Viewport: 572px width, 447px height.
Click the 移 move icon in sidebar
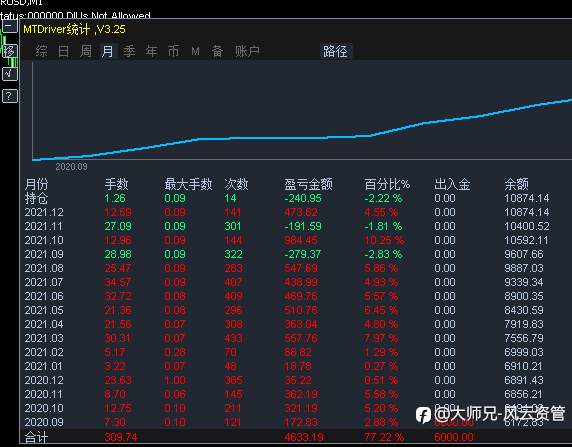pos(10,51)
